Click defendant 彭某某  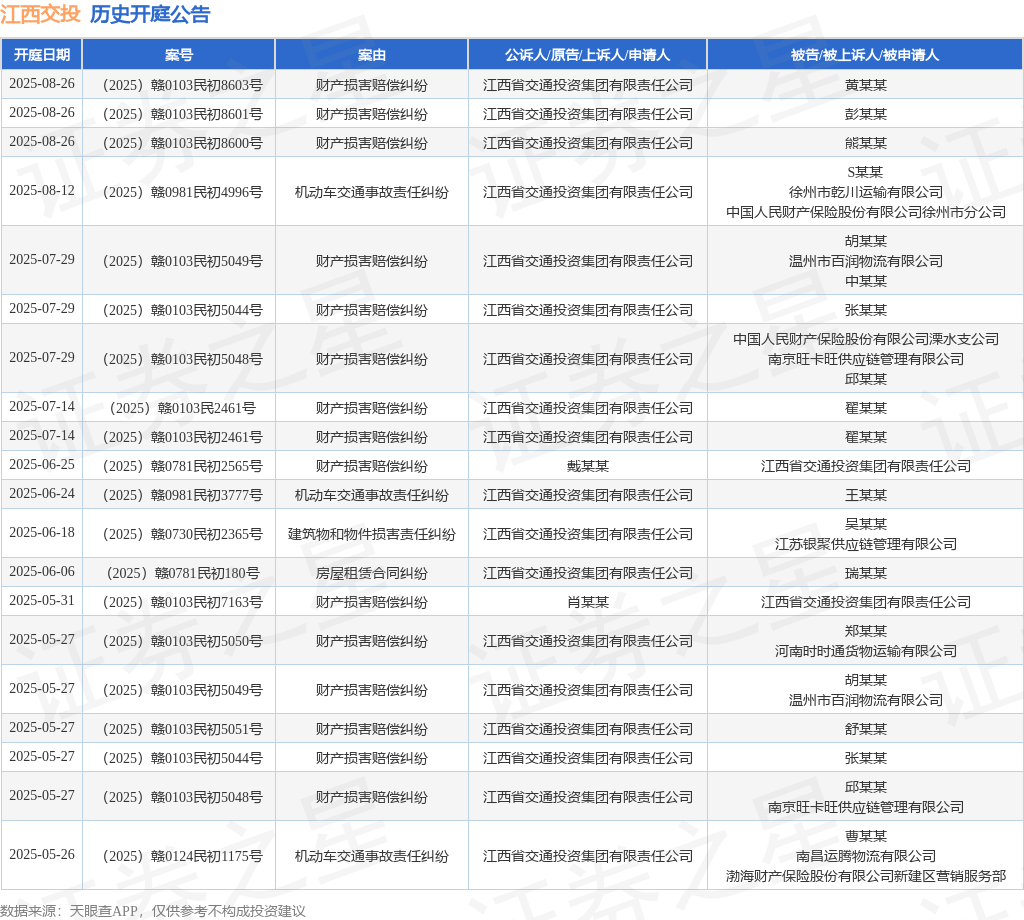(x=865, y=114)
